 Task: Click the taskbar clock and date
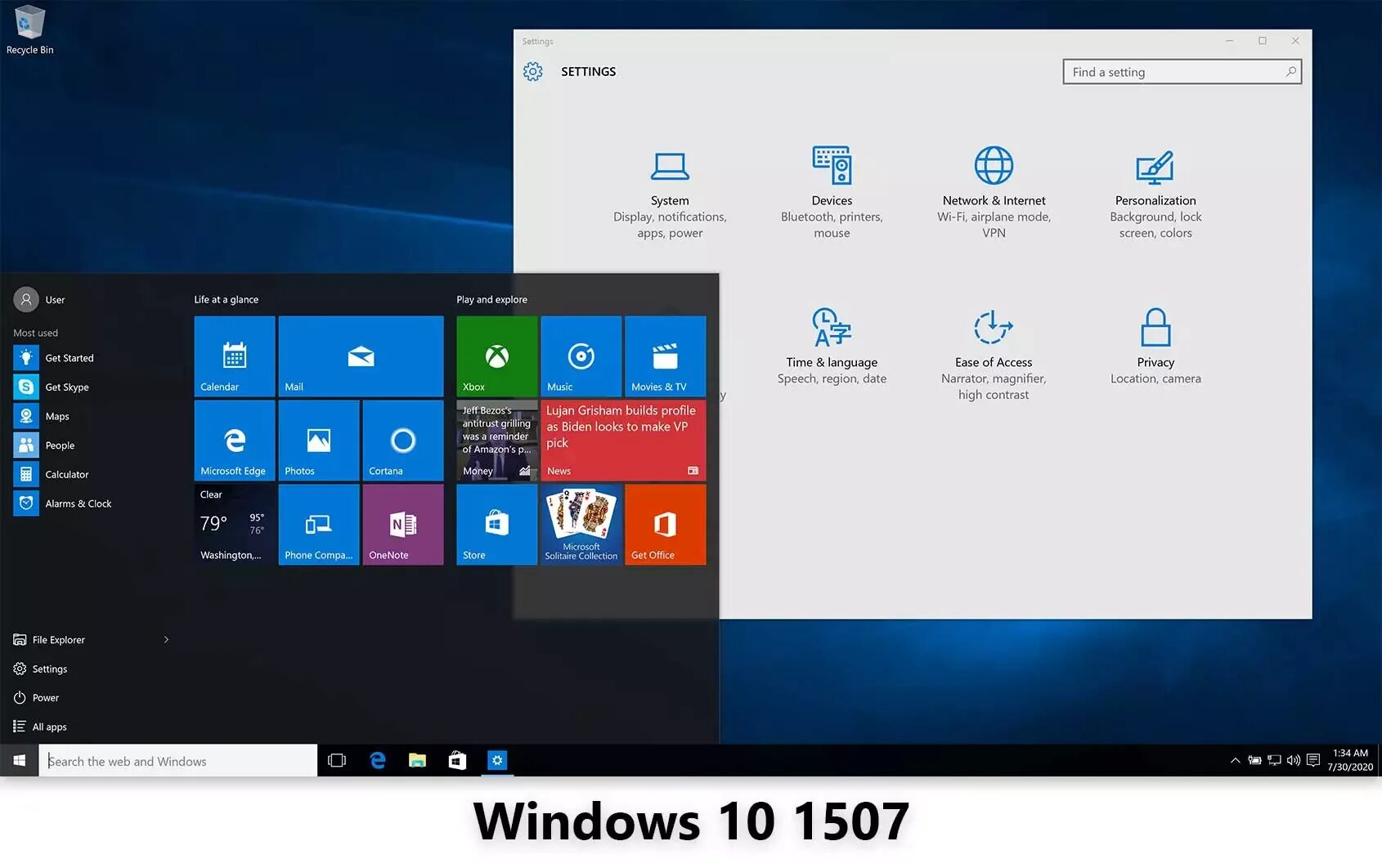coord(1350,761)
